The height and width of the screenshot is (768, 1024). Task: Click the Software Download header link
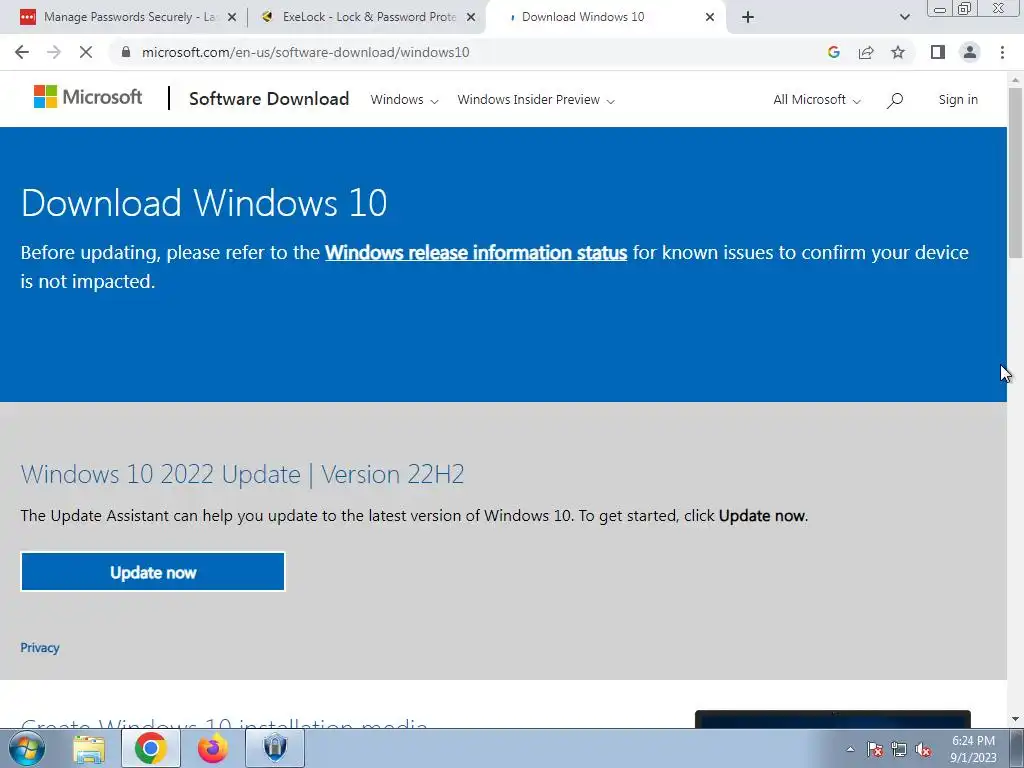269,99
